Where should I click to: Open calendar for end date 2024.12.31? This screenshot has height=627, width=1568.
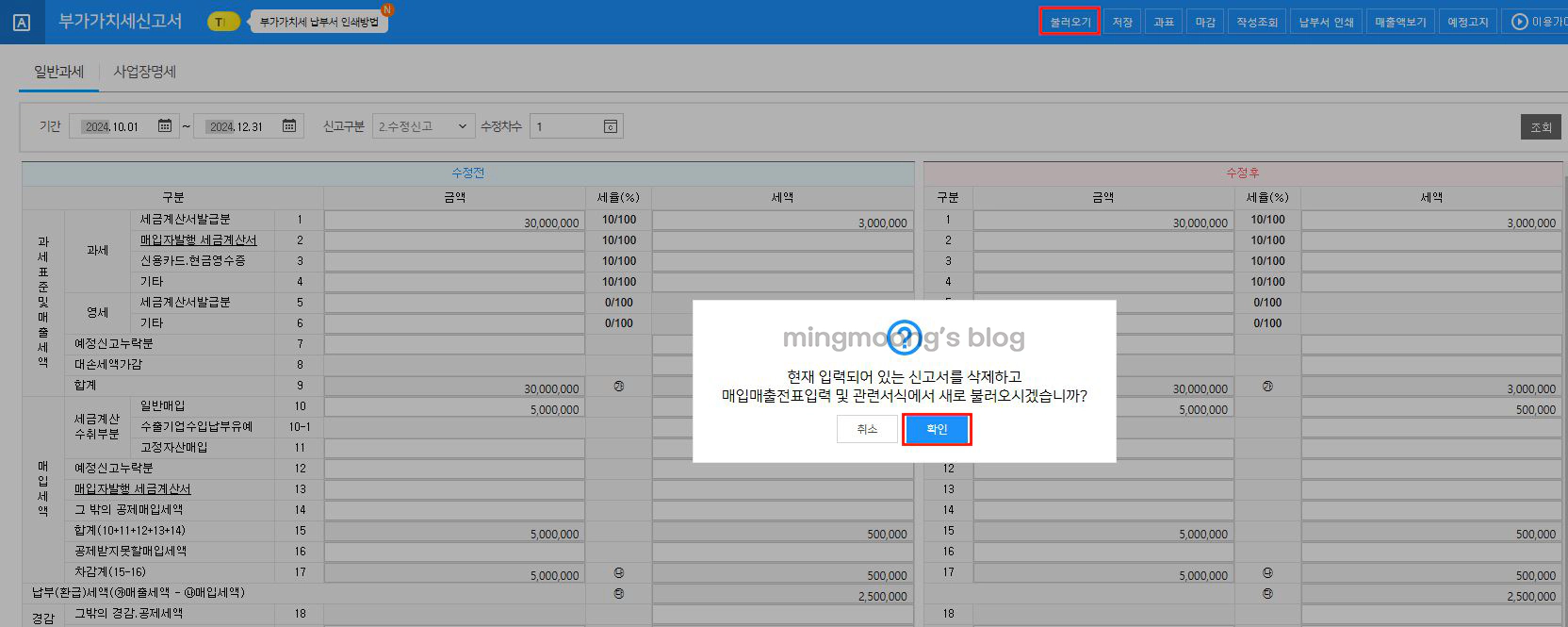pos(289,125)
